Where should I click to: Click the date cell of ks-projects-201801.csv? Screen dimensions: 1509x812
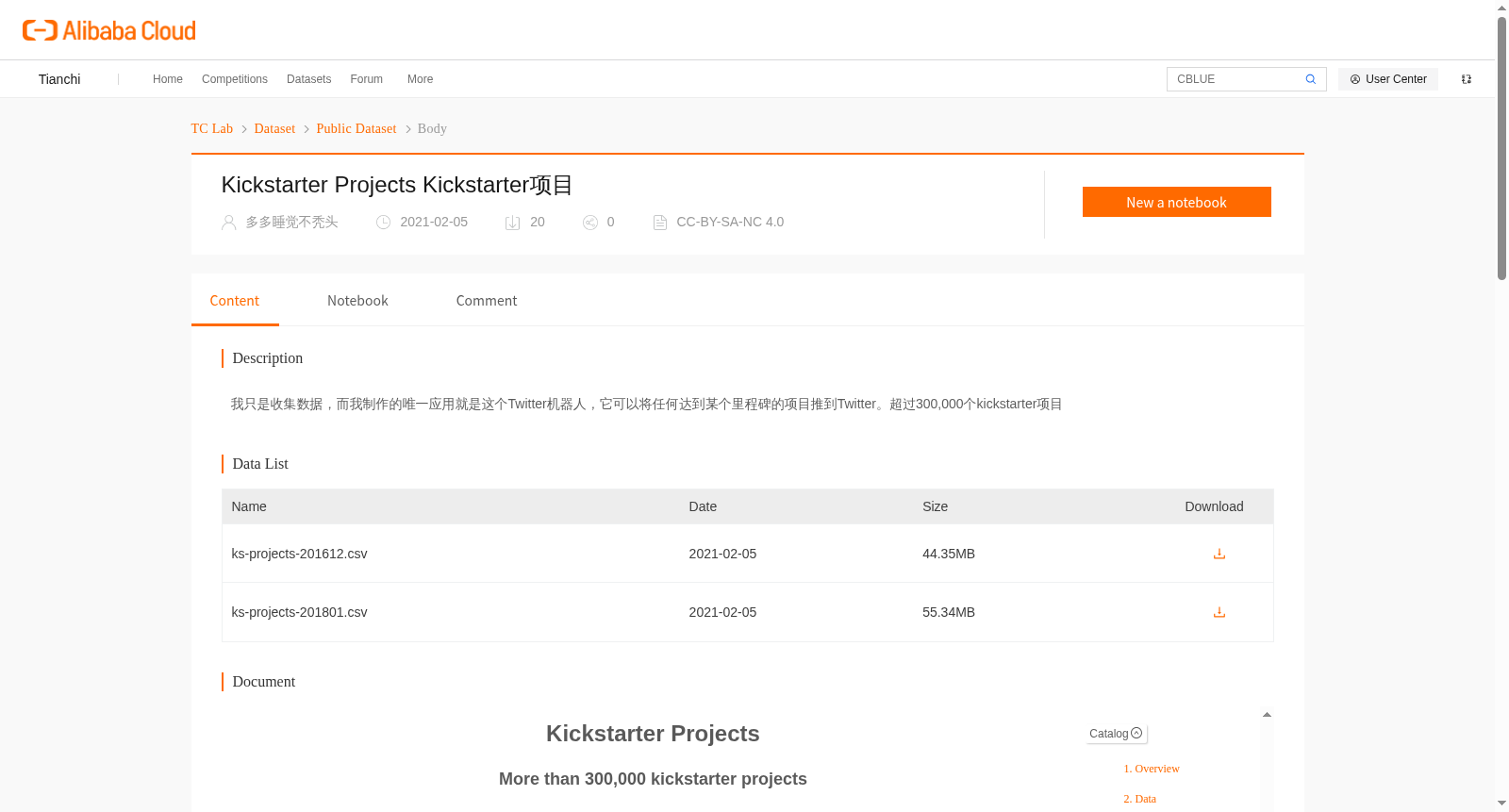[722, 612]
